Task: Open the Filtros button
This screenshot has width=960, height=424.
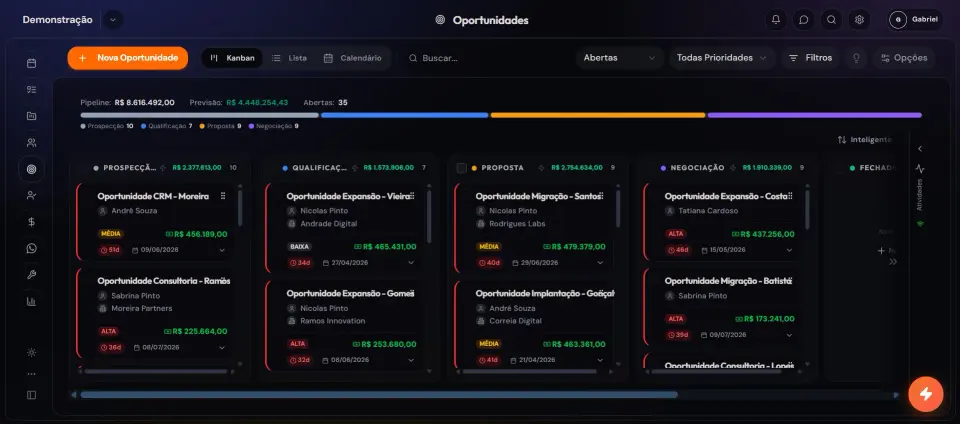Action: pyautogui.click(x=810, y=58)
